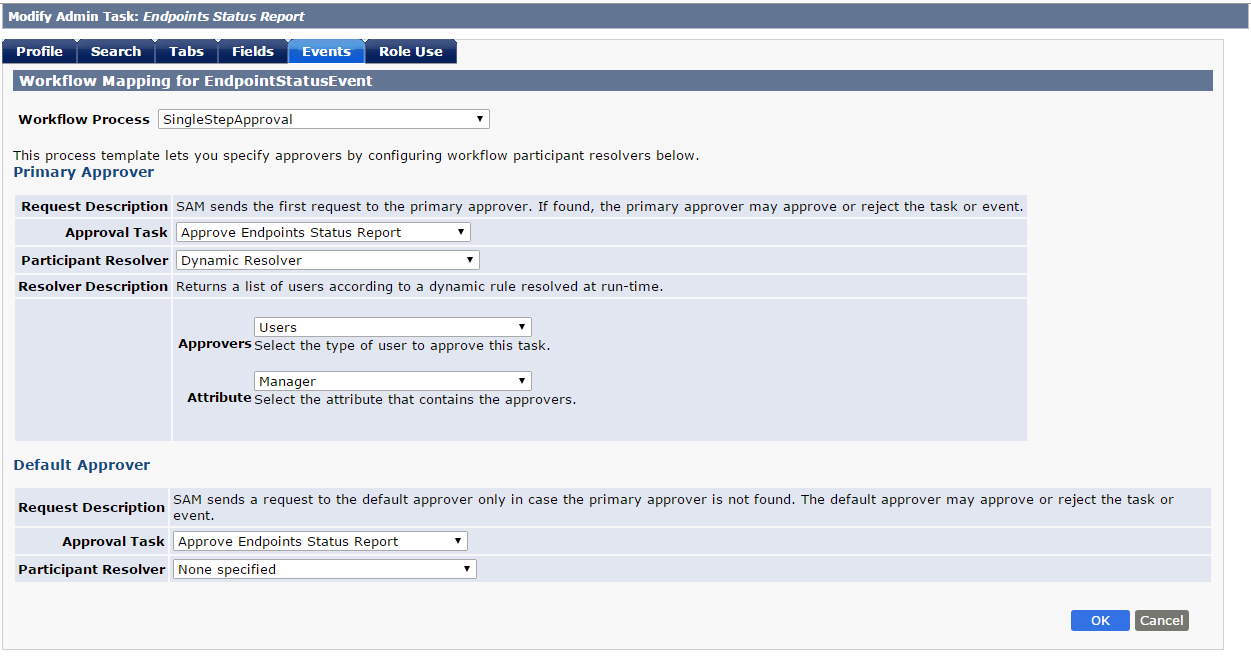Open the Role Use tab
This screenshot has width=1251, height=659.
pyautogui.click(x=411, y=52)
